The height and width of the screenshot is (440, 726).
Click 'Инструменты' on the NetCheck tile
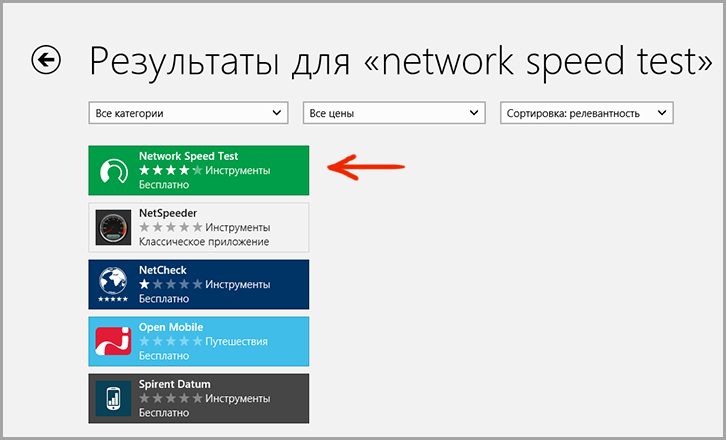point(238,284)
